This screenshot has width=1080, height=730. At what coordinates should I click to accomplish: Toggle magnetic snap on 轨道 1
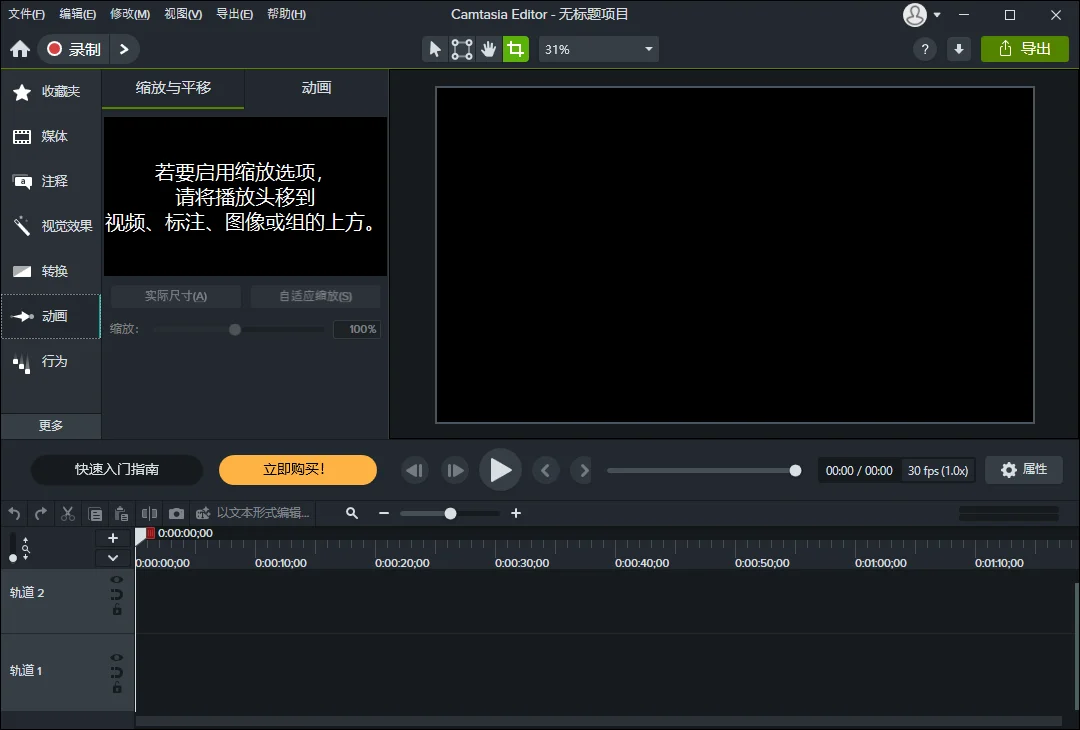coord(116,672)
